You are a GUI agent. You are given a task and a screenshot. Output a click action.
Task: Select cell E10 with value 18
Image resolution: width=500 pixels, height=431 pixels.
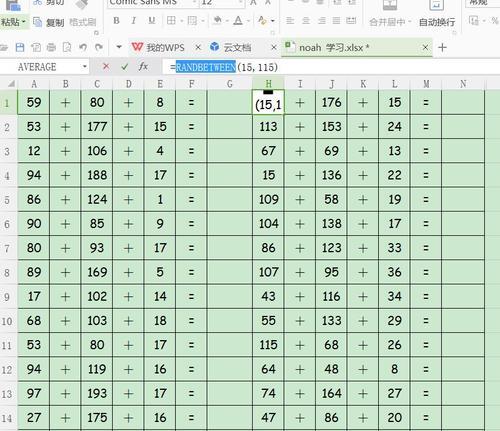pyautogui.click(x=160, y=321)
